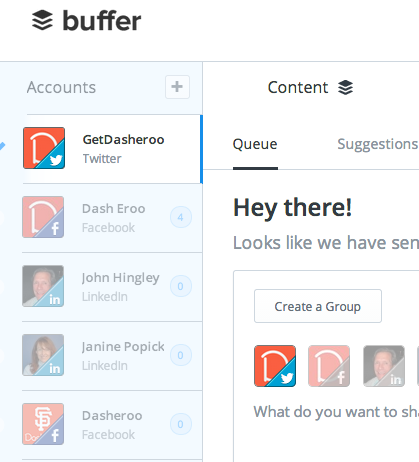Screen dimensions: 419x462
Task: Select Janine Popick LinkedIn account
Action: click(x=112, y=356)
